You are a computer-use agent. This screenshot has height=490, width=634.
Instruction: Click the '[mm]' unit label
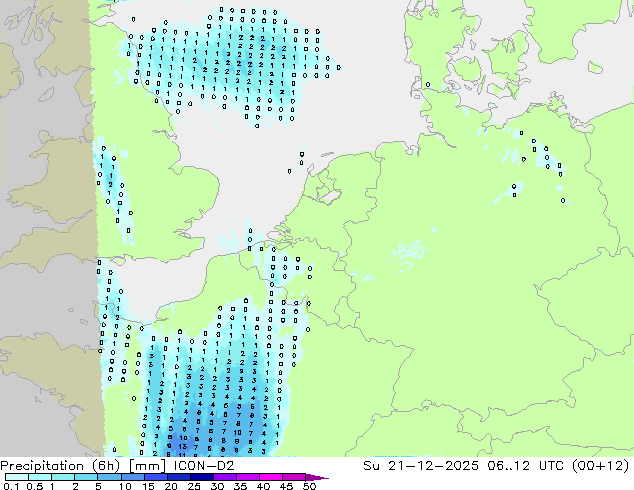tap(147, 466)
